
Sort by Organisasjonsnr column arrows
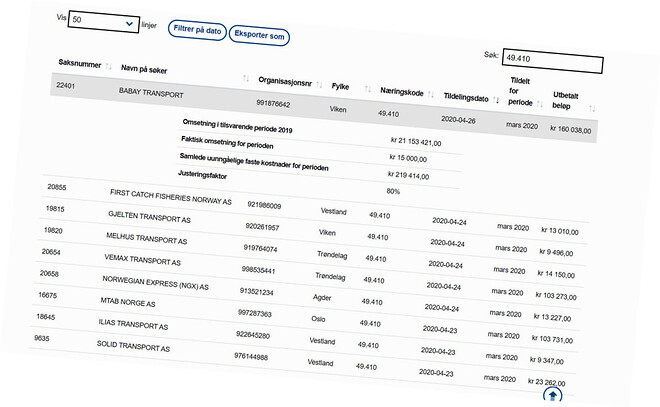(x=319, y=85)
